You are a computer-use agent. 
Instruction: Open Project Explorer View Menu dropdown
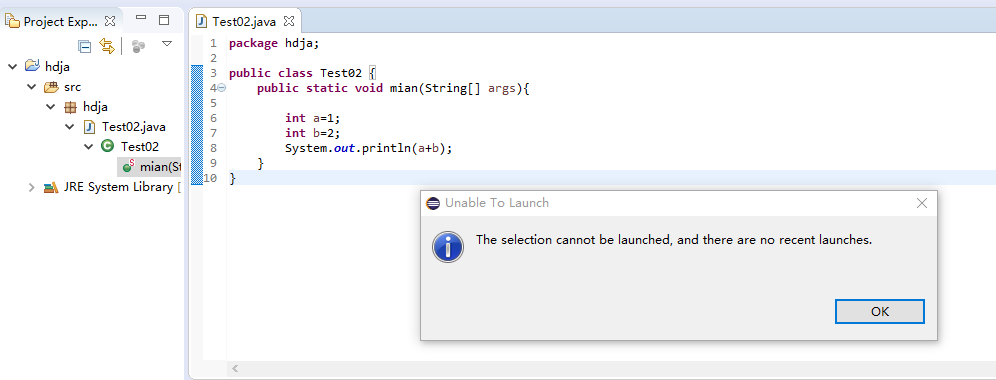pos(167,44)
